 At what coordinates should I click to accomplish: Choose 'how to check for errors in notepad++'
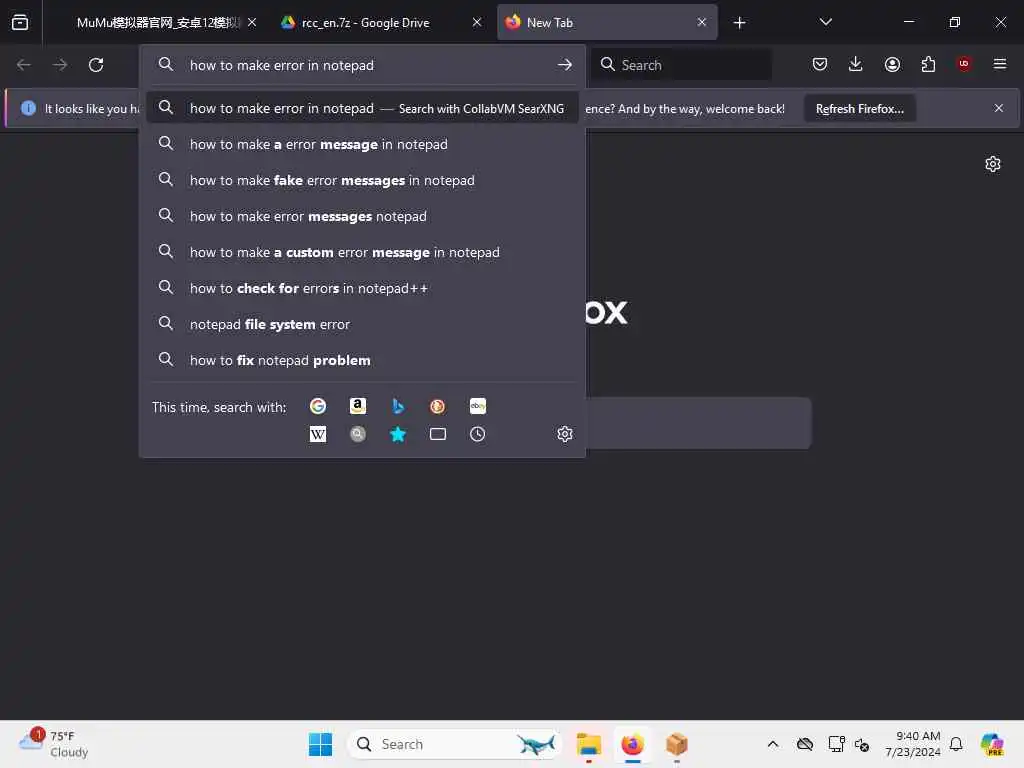point(362,288)
